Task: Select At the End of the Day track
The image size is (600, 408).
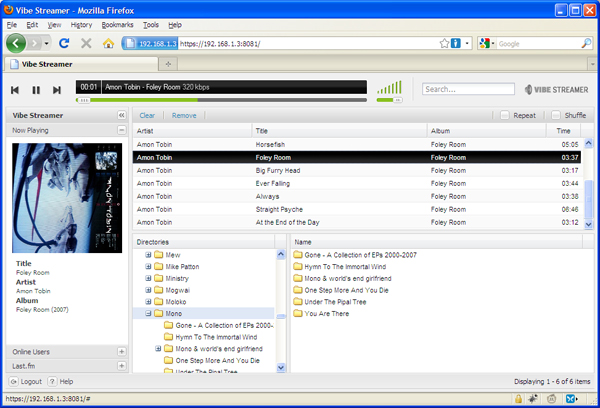Action: coord(357,222)
